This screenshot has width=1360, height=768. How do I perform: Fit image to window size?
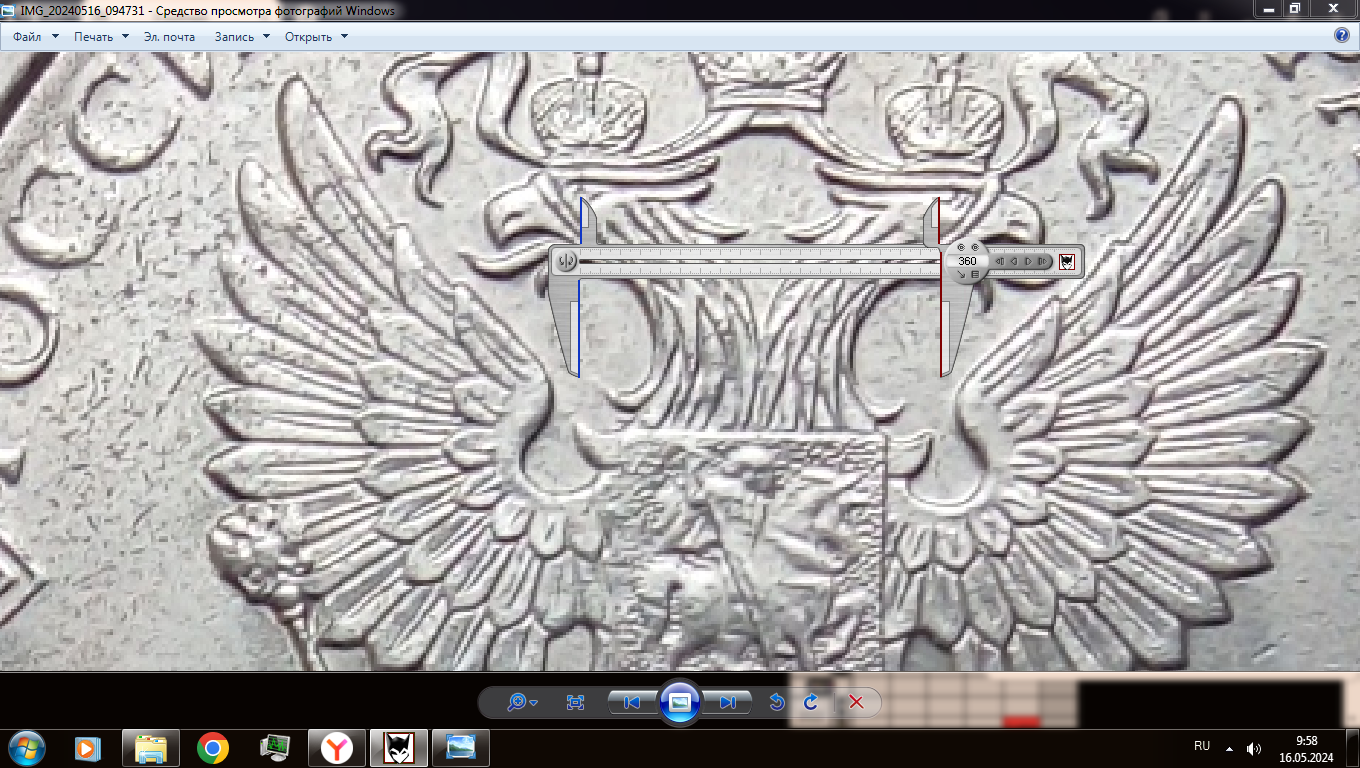[575, 702]
